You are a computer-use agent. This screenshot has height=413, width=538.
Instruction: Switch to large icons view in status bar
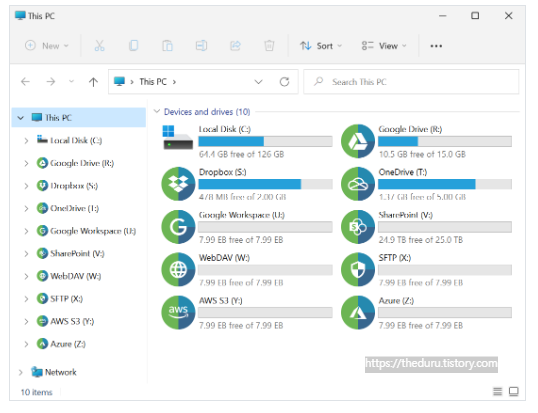514,391
